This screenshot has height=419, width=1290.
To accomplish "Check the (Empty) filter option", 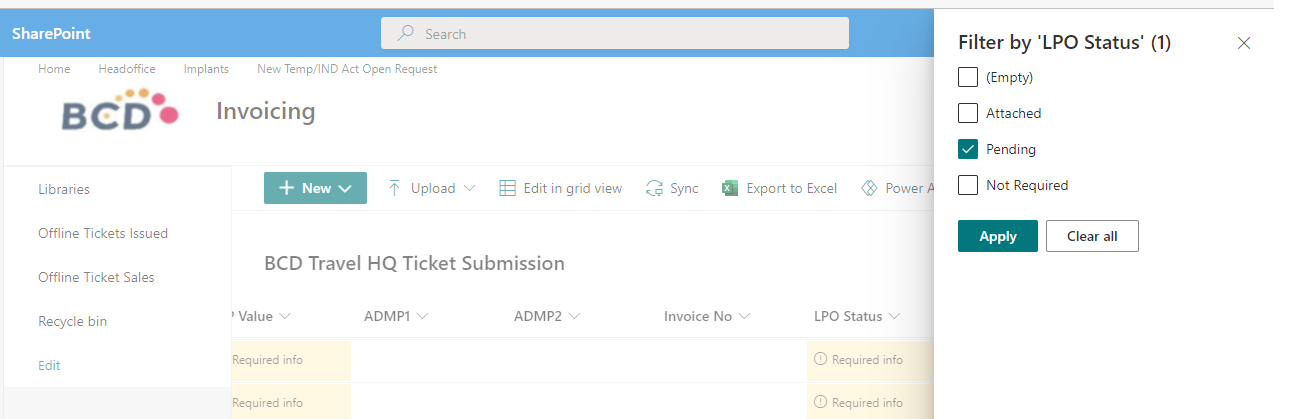I will pyautogui.click(x=968, y=77).
